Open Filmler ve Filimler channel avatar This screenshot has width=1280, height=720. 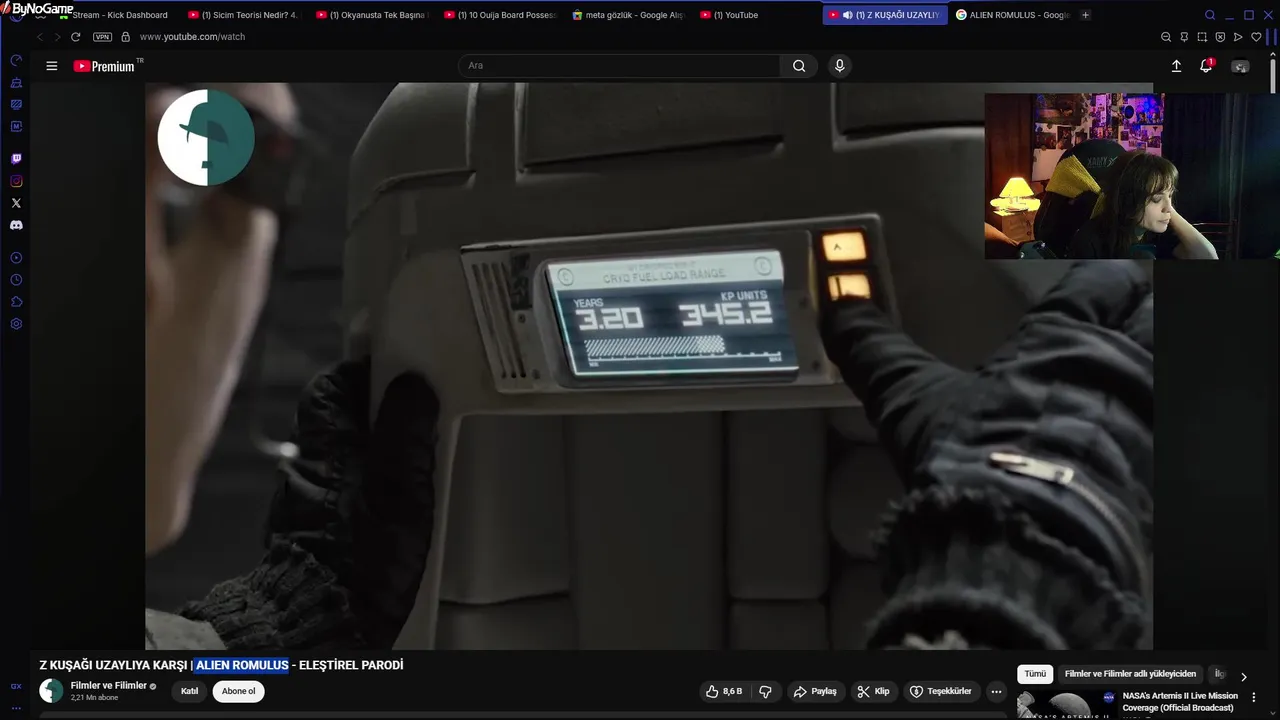click(51, 691)
